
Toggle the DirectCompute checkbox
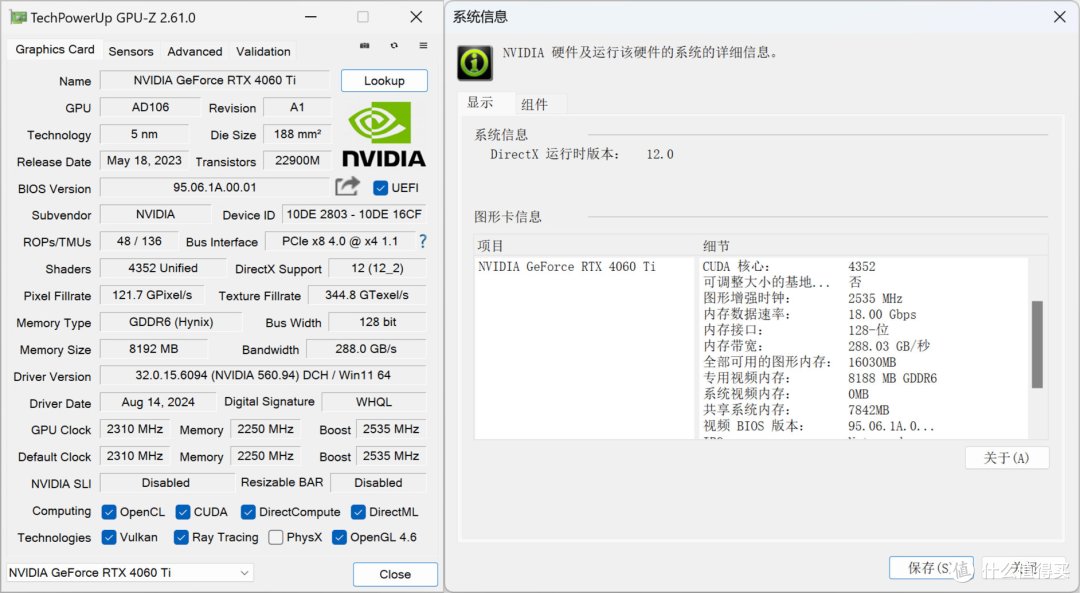[248, 512]
